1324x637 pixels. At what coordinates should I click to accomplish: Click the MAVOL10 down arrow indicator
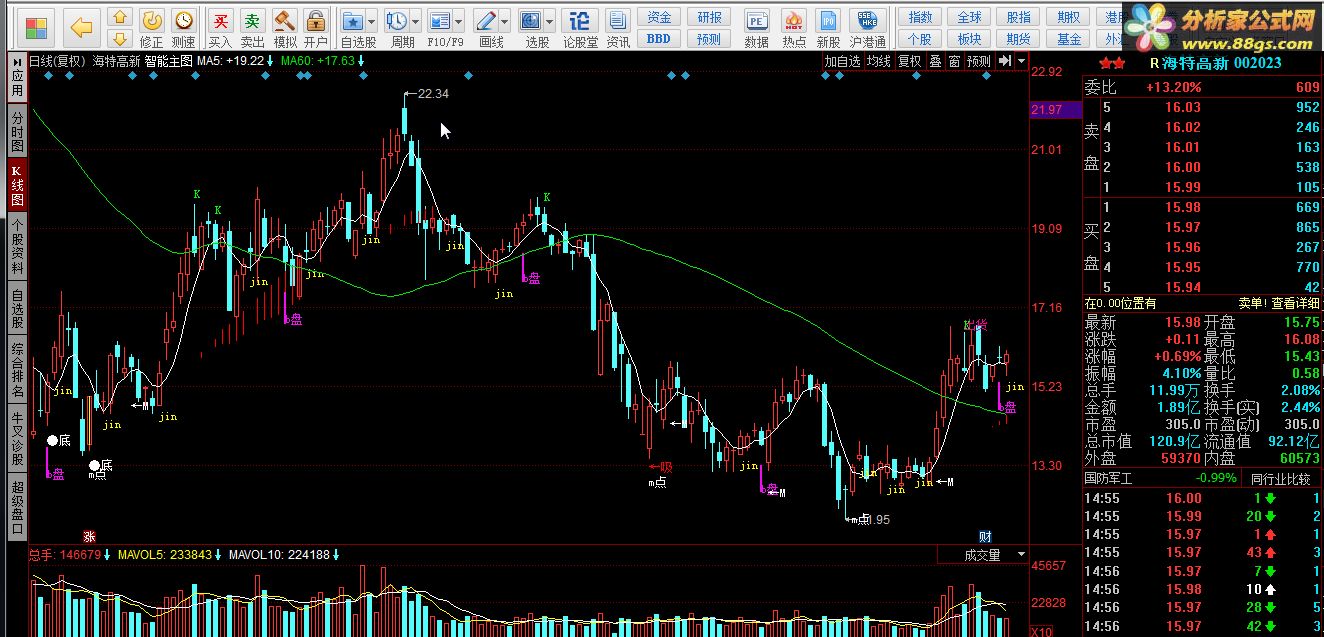(x=336, y=554)
